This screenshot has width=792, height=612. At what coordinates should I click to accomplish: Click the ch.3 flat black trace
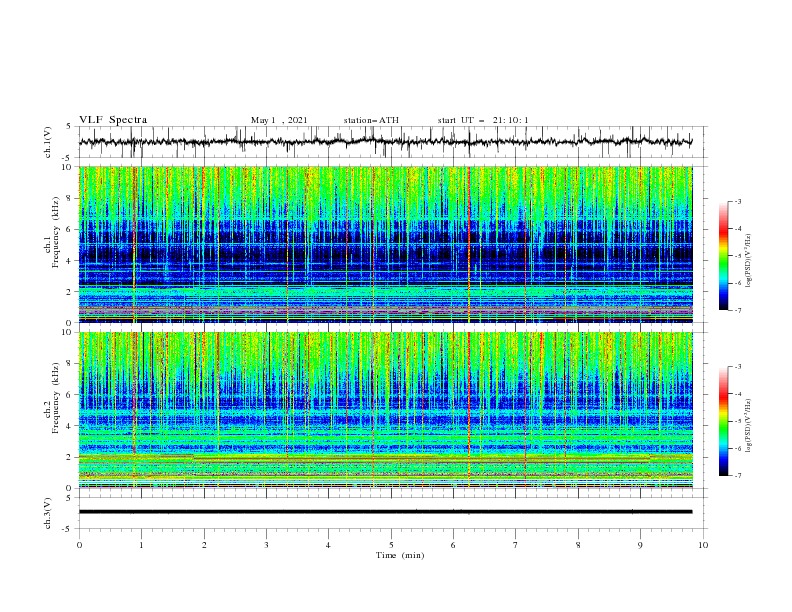[386, 512]
